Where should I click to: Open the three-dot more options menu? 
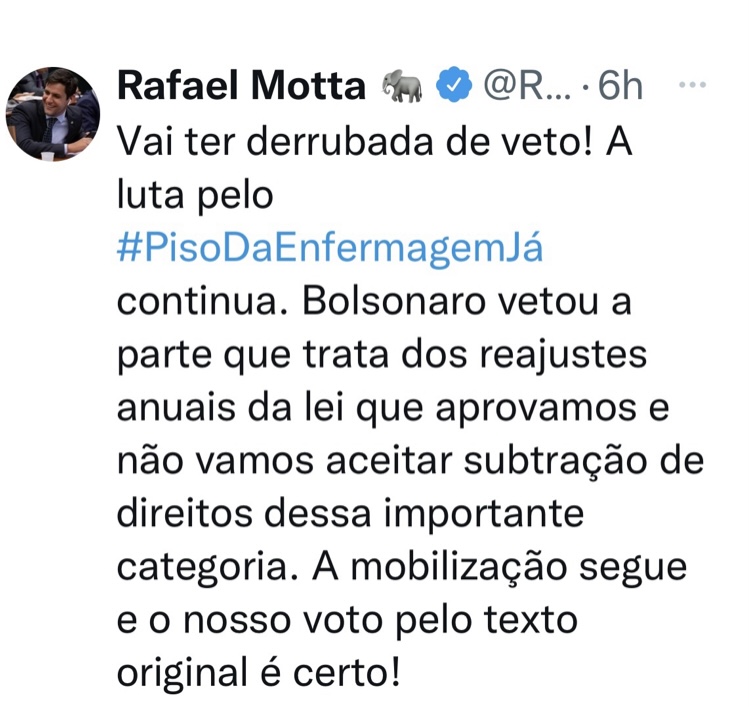click(x=692, y=85)
